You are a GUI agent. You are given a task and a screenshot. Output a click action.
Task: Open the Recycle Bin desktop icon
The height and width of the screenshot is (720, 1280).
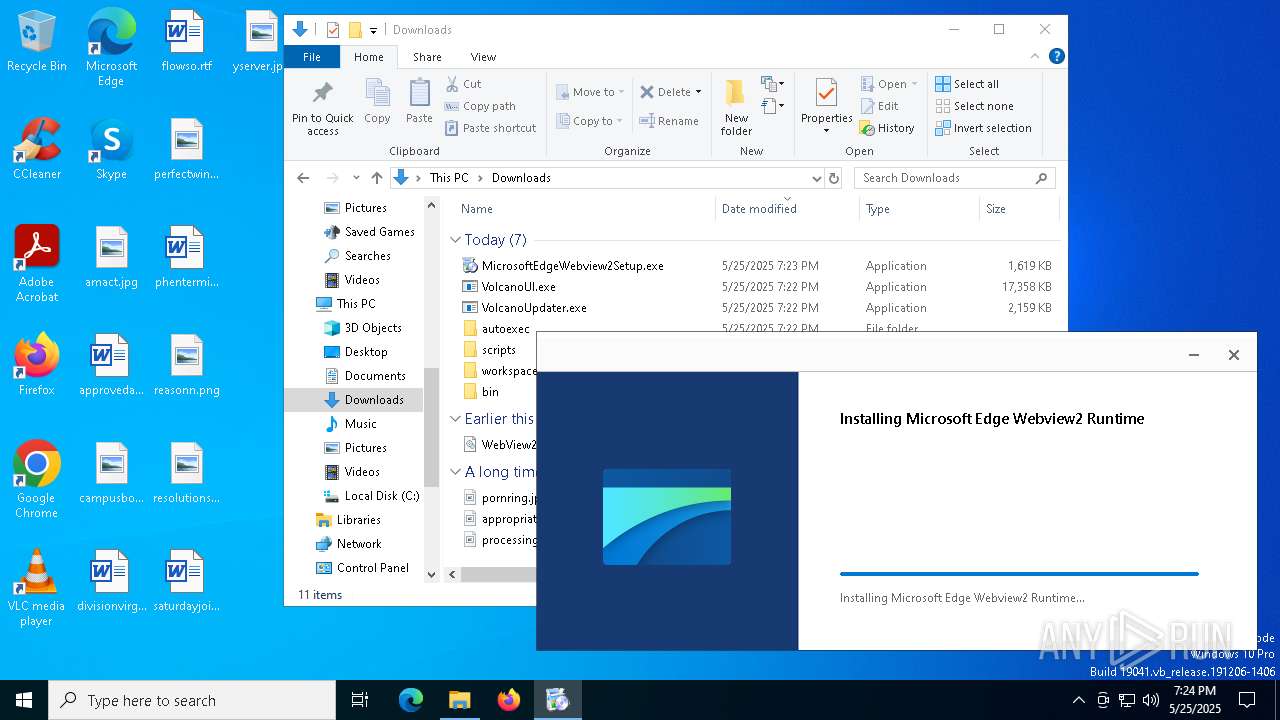pos(37,42)
